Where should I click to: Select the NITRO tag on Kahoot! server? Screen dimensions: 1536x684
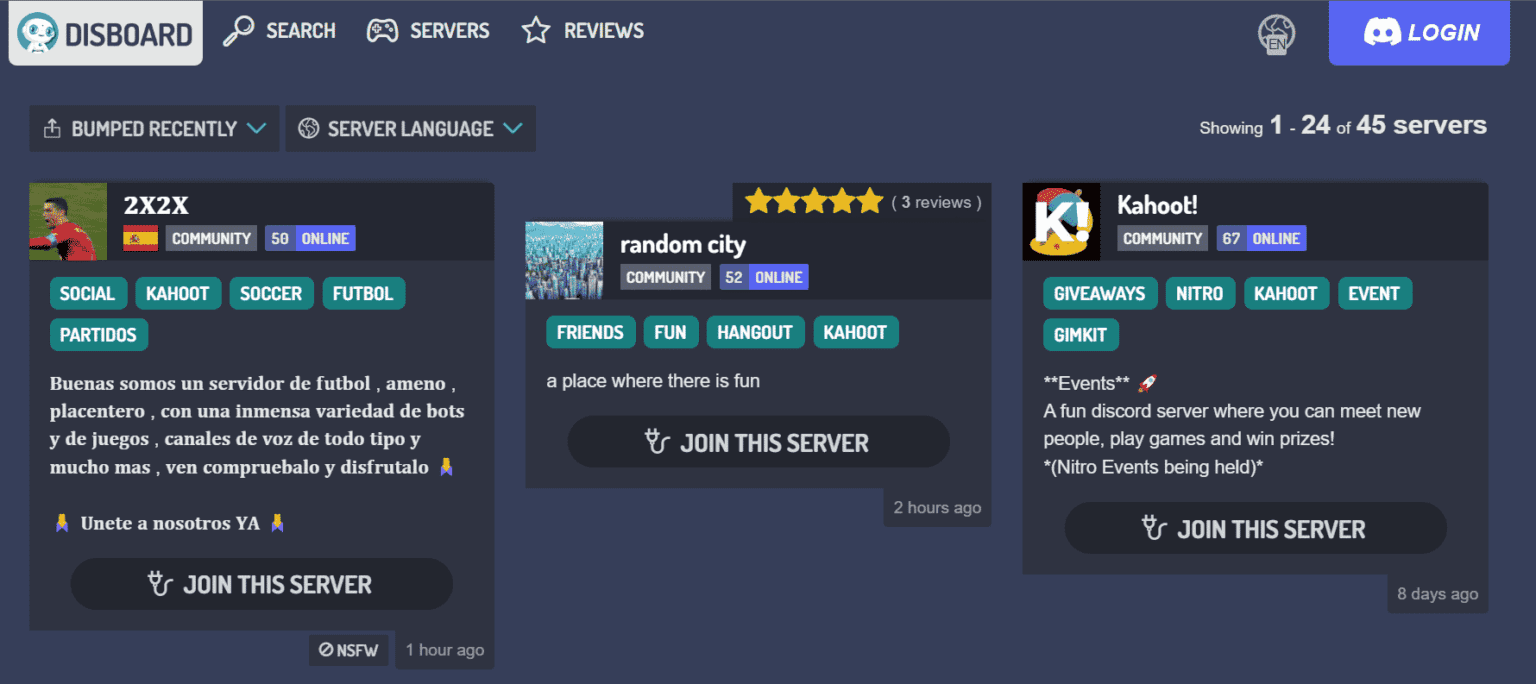tap(1200, 294)
